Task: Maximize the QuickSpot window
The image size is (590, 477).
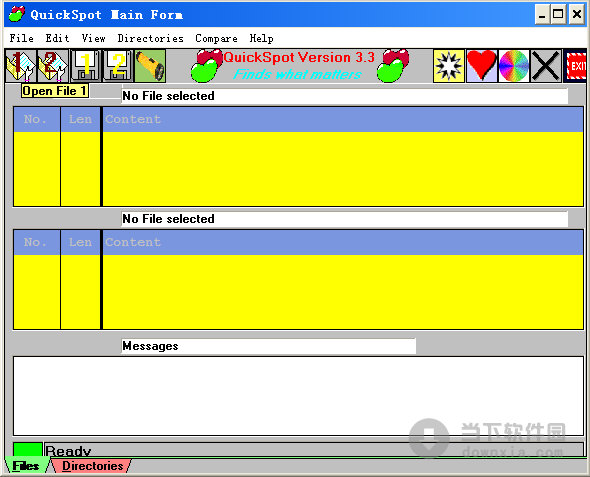Action: (558, 14)
